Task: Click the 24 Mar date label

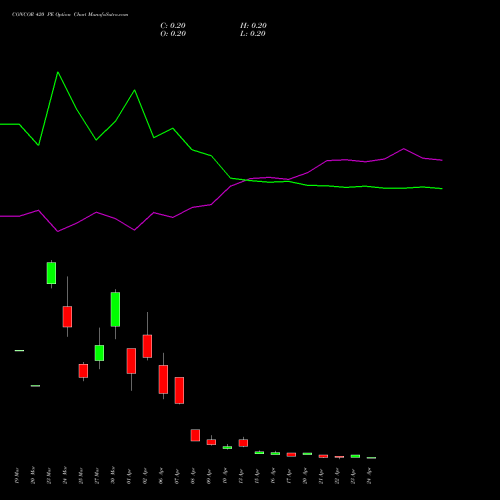Action: 65,476
